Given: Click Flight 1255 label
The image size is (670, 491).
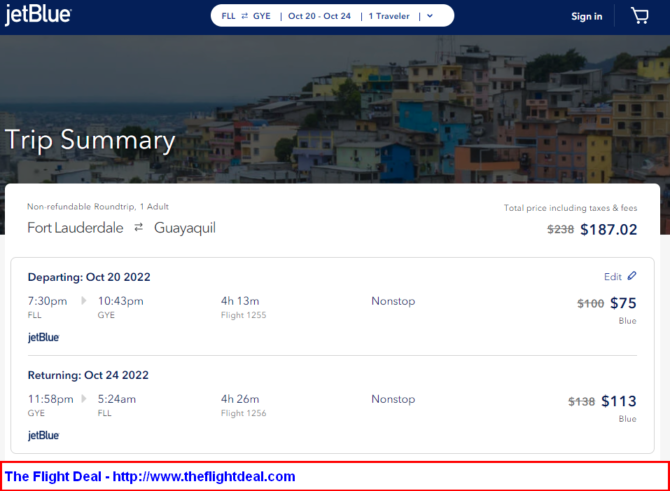Looking at the screenshot, I should (244, 315).
